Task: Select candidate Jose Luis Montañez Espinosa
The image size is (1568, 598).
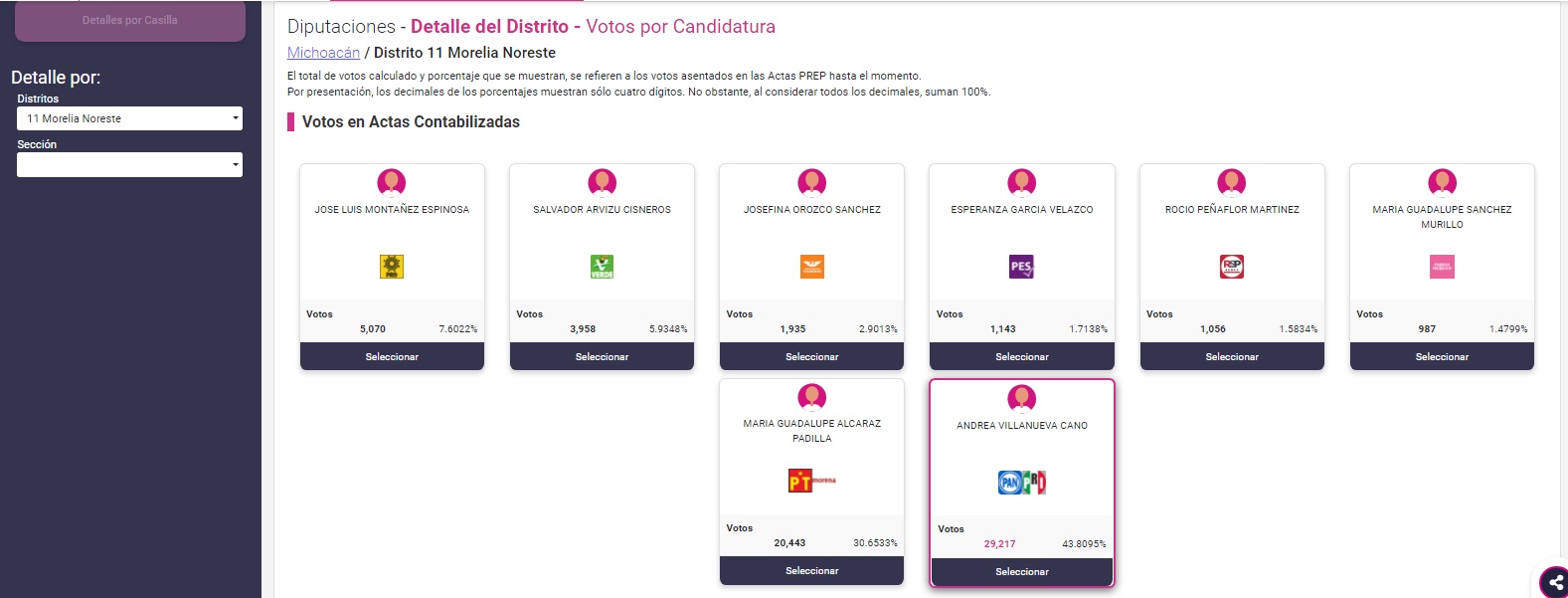Action: point(392,356)
